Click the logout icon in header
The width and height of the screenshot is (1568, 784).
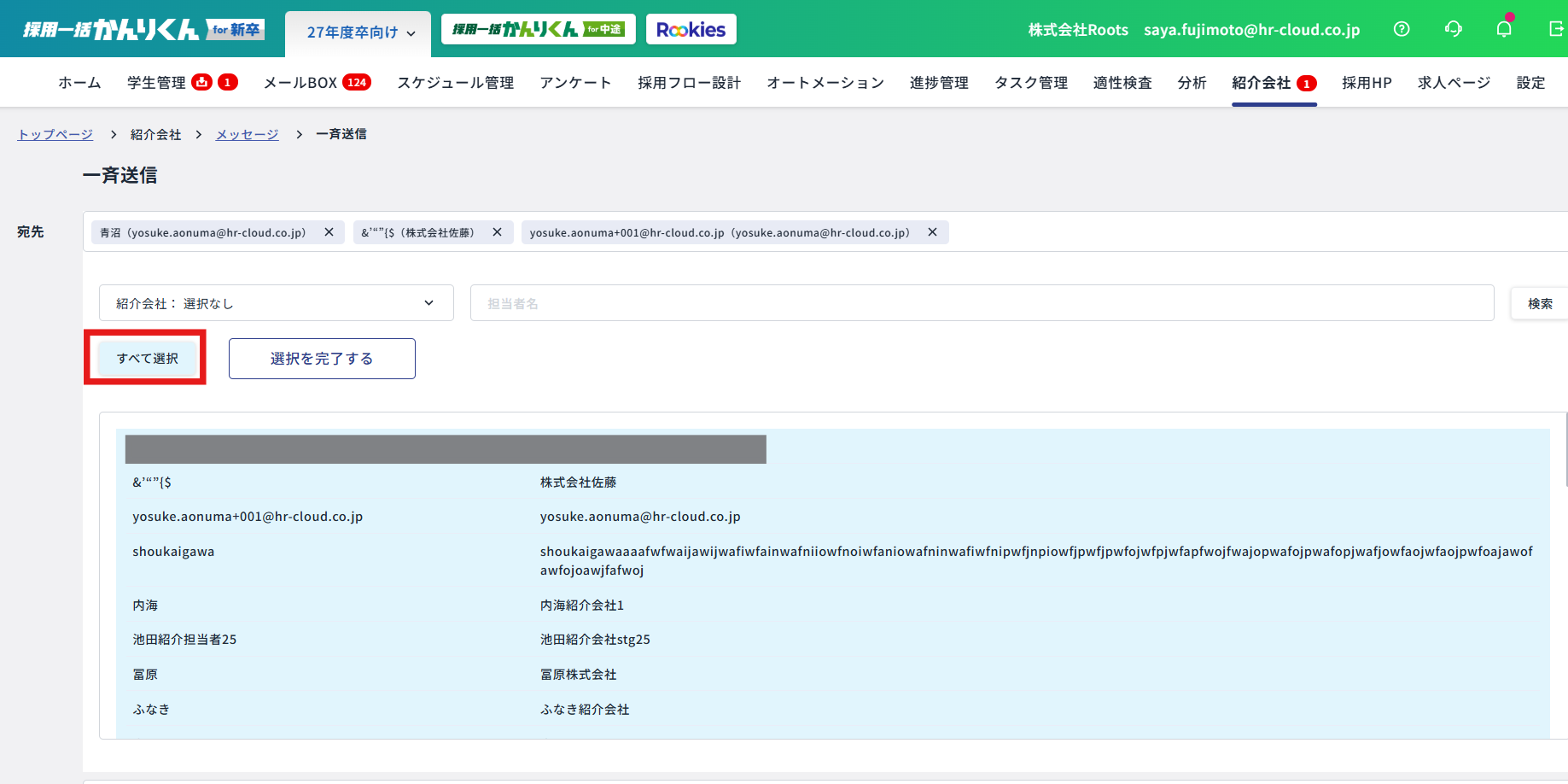(x=1556, y=29)
